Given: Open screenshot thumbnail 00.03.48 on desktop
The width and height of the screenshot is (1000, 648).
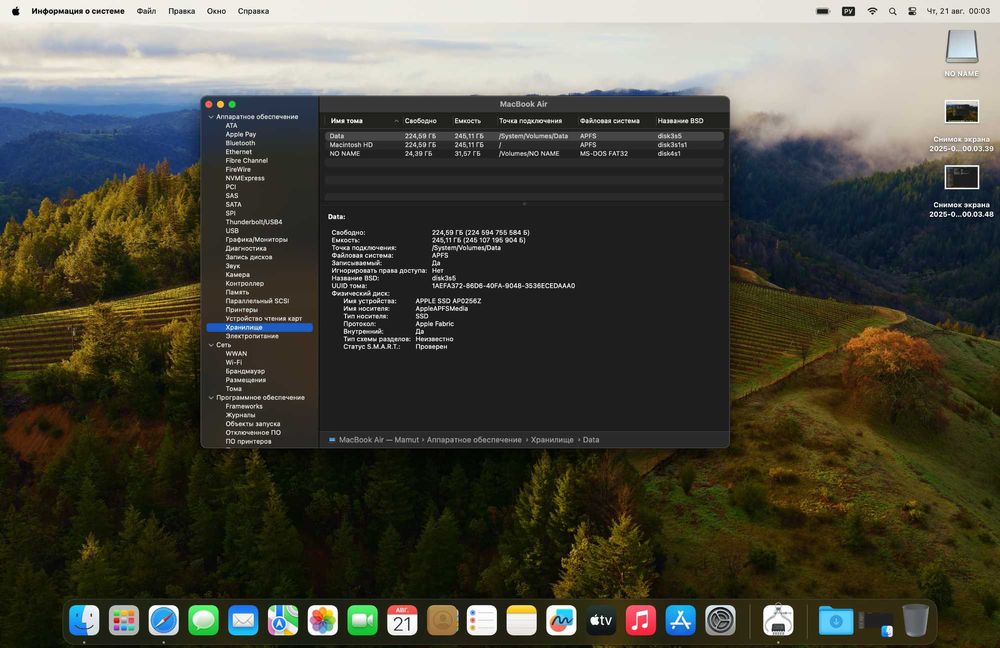Looking at the screenshot, I should [x=961, y=177].
